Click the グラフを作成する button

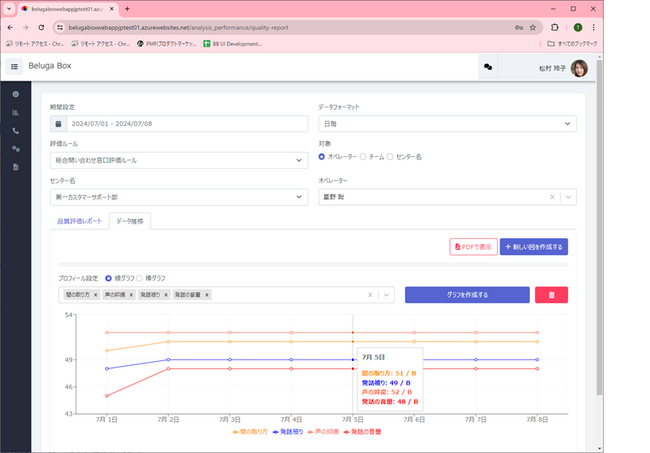[x=467, y=295]
